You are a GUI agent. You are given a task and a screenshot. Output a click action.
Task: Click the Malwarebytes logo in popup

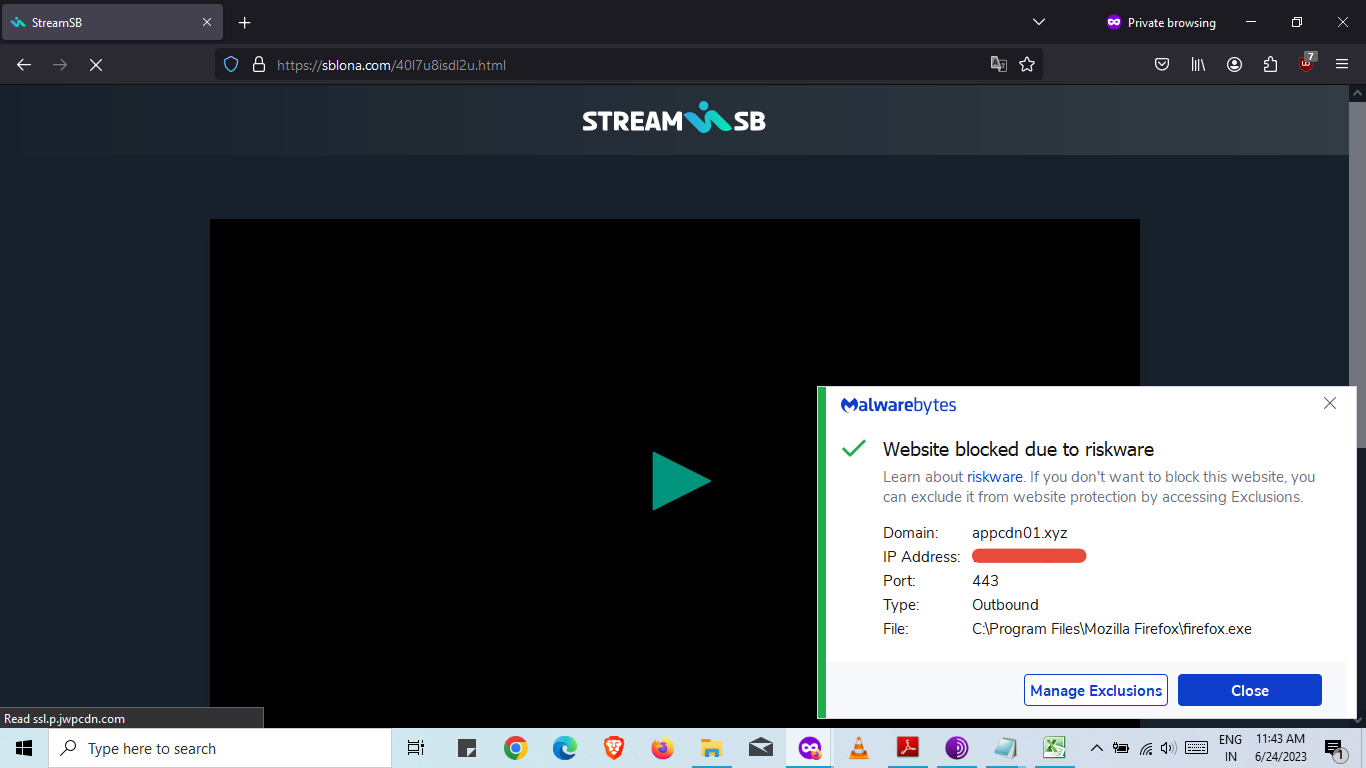tap(898, 405)
